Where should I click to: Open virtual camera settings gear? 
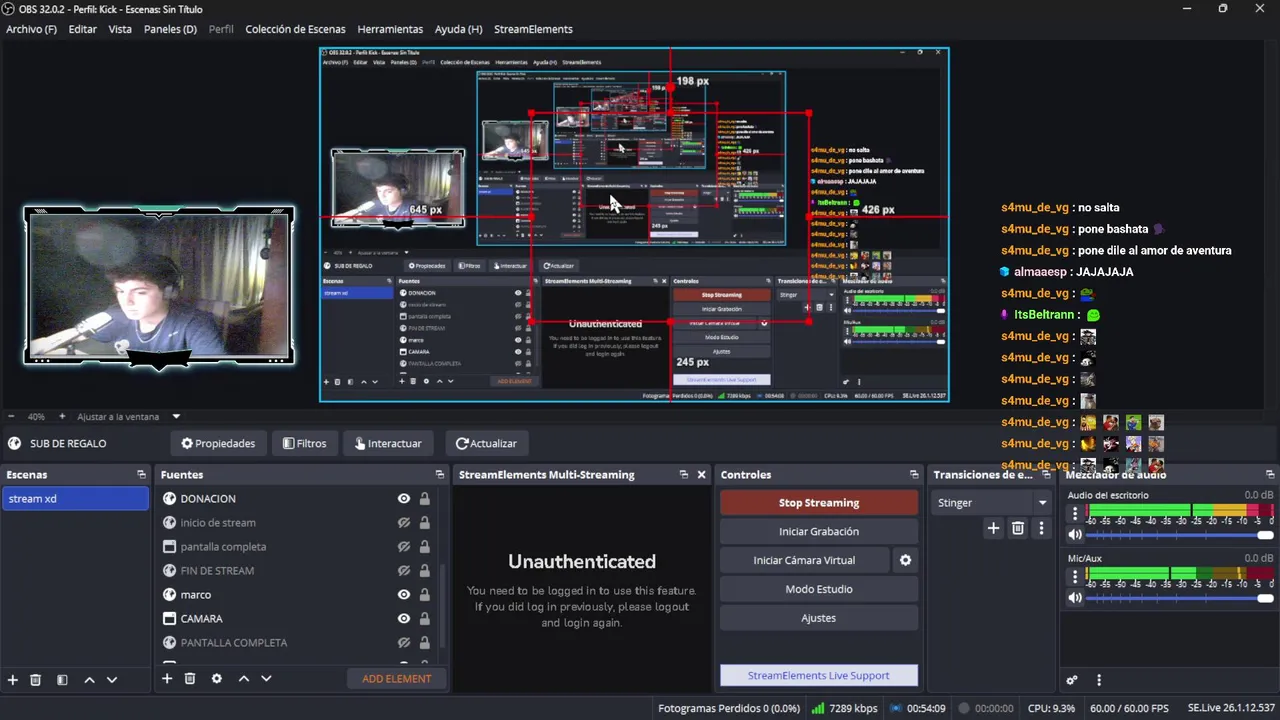pos(905,560)
